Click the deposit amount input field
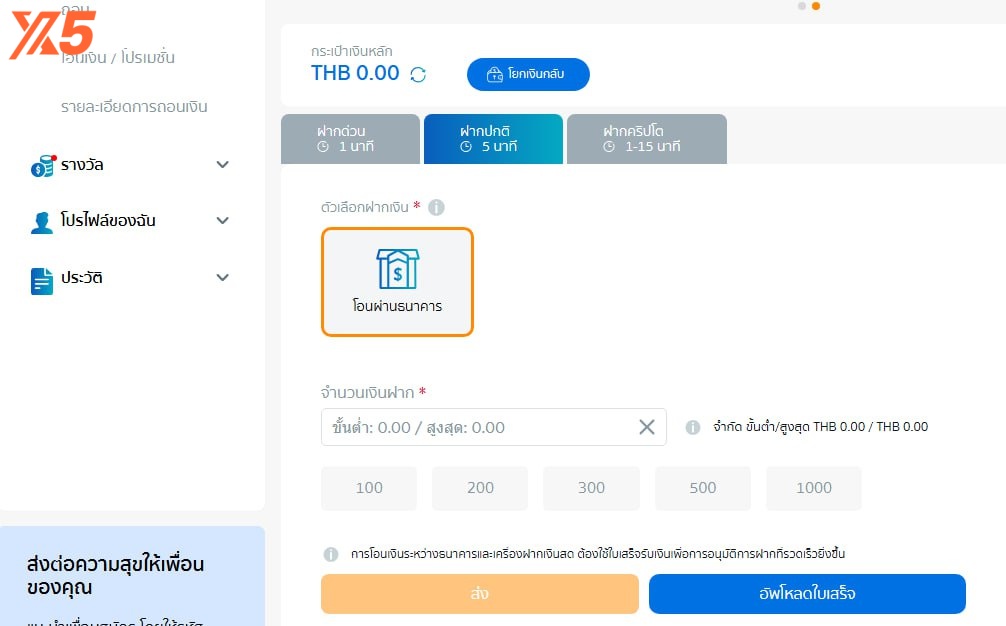This screenshot has width=1006, height=626. [480, 427]
